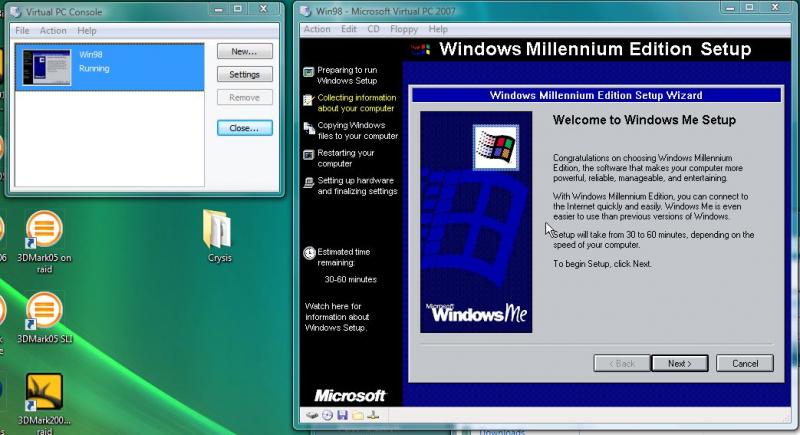
Task: Click the Virtual PC Console title icon
Action: [x=16, y=11]
